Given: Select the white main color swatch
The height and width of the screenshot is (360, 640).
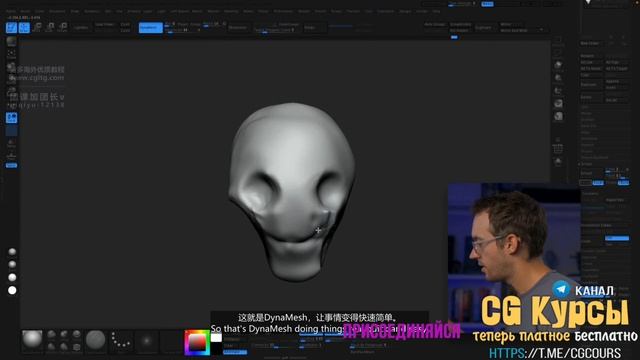Looking at the screenshot, I should (x=216, y=338).
